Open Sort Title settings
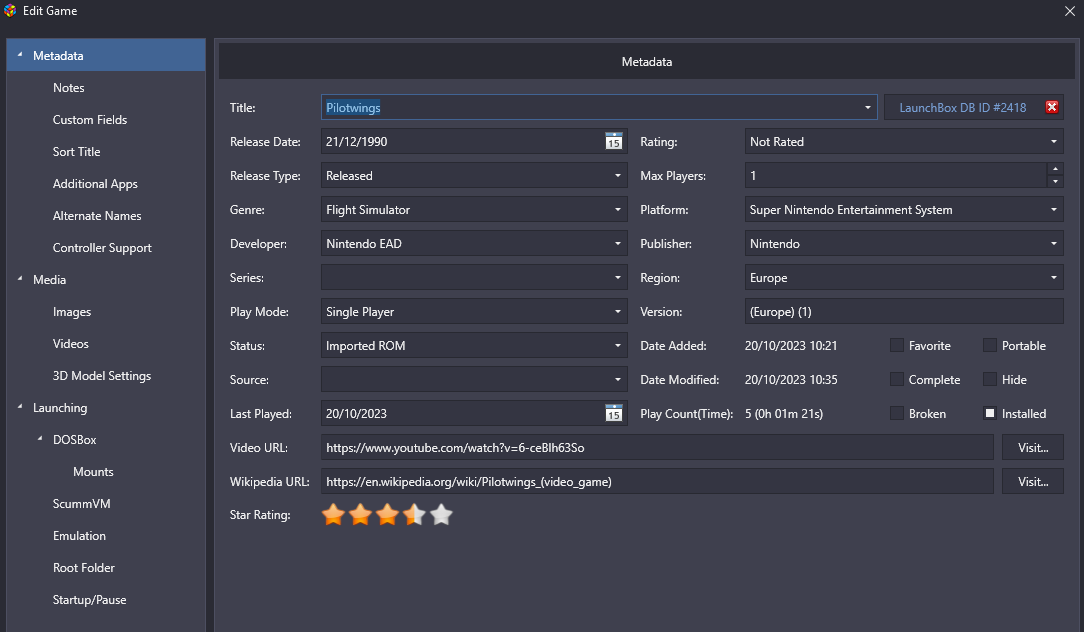Viewport: 1084px width, 632px height. (76, 151)
